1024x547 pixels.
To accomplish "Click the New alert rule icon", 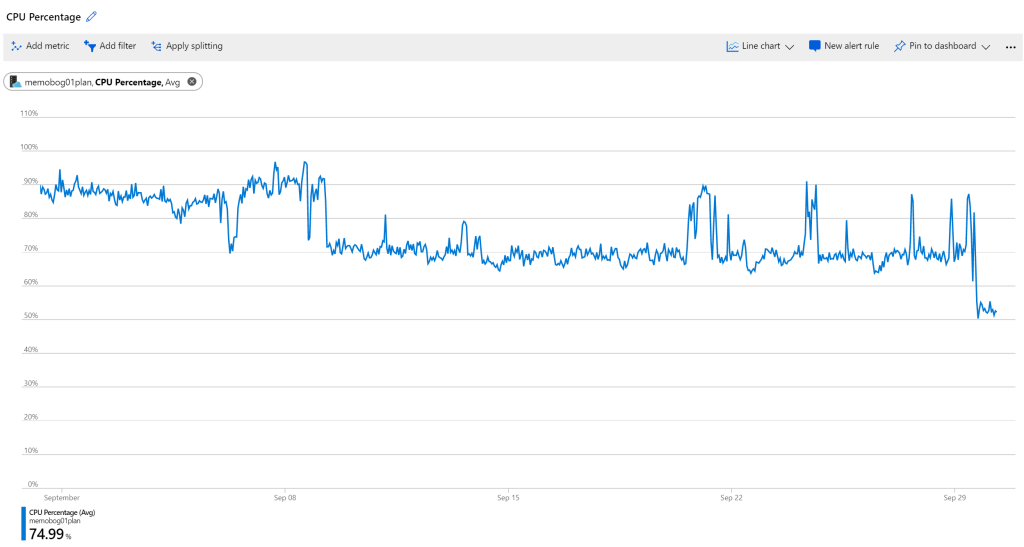I will 815,46.
